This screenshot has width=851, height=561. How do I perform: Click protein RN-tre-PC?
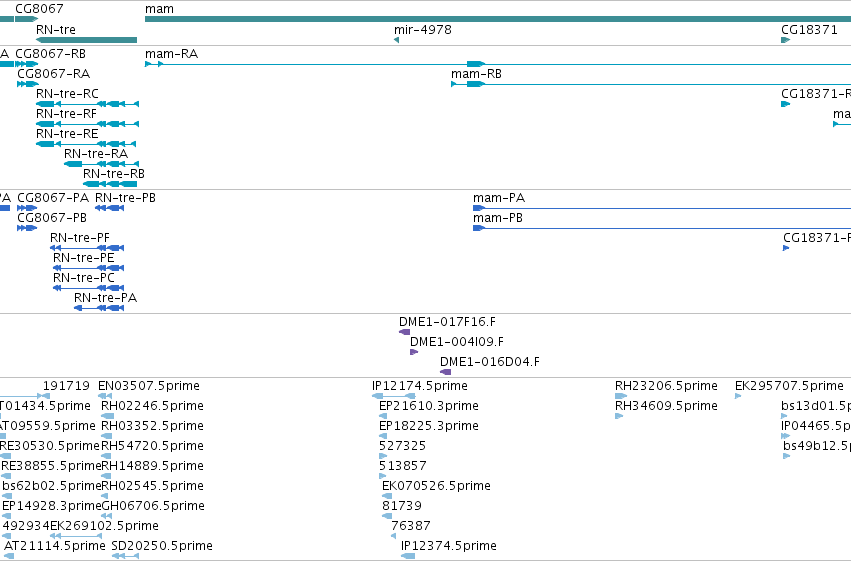click(84, 278)
